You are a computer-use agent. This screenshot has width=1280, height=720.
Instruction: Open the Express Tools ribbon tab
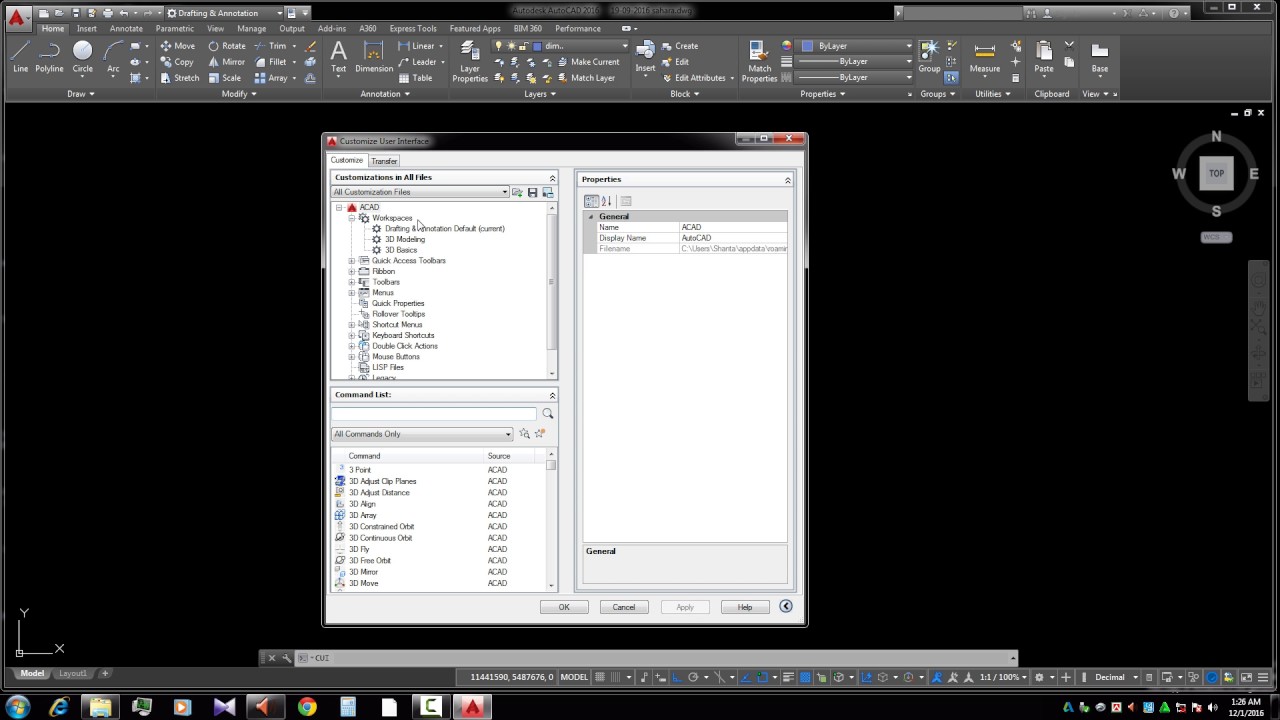[x=413, y=29]
